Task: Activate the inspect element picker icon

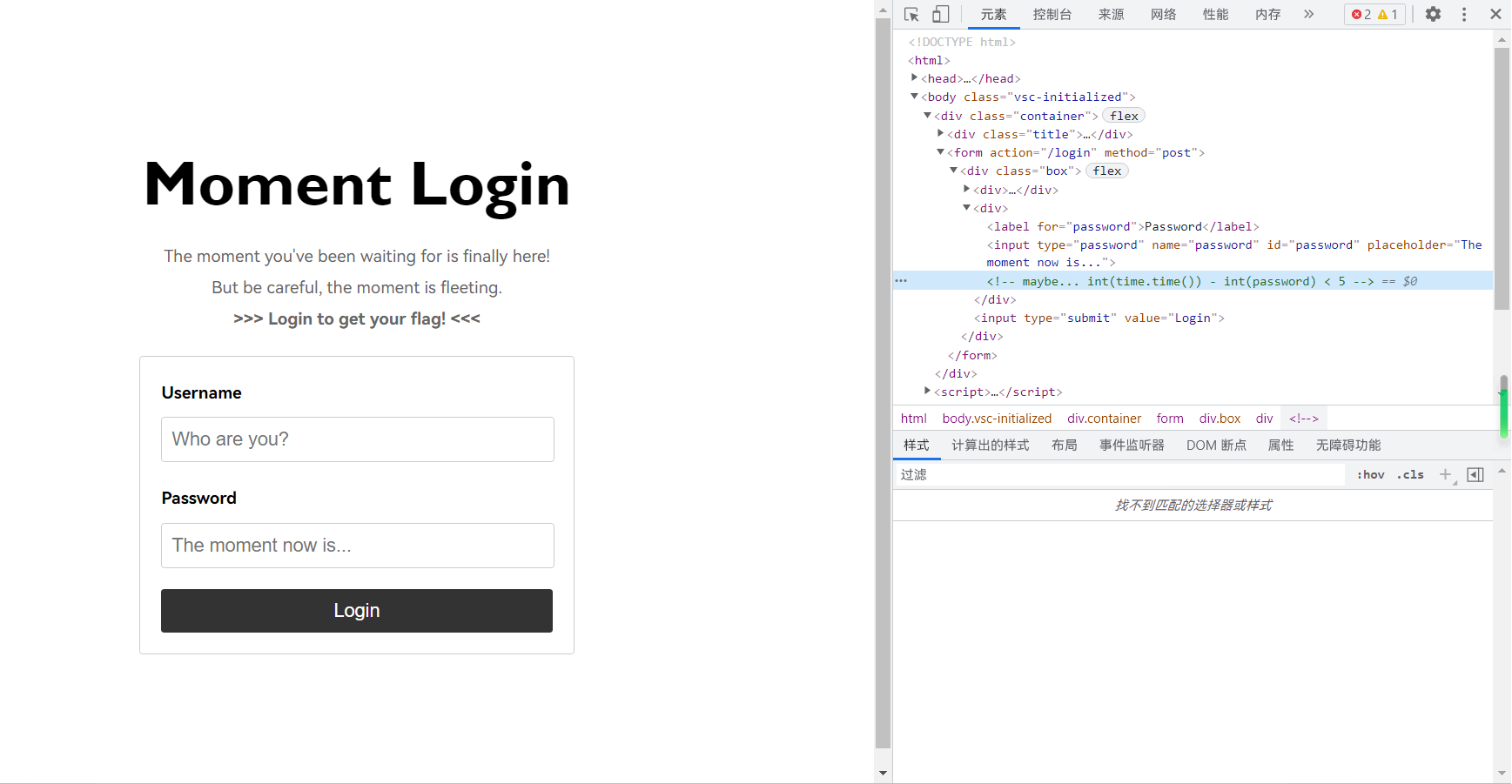Action: (x=911, y=14)
